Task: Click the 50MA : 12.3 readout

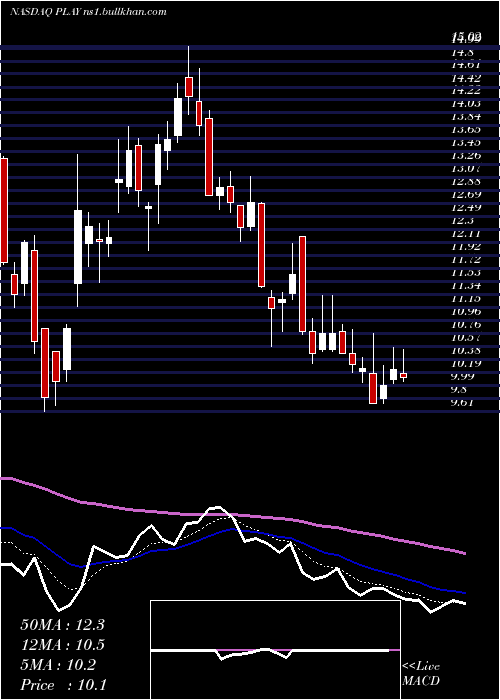Action: (x=62, y=625)
